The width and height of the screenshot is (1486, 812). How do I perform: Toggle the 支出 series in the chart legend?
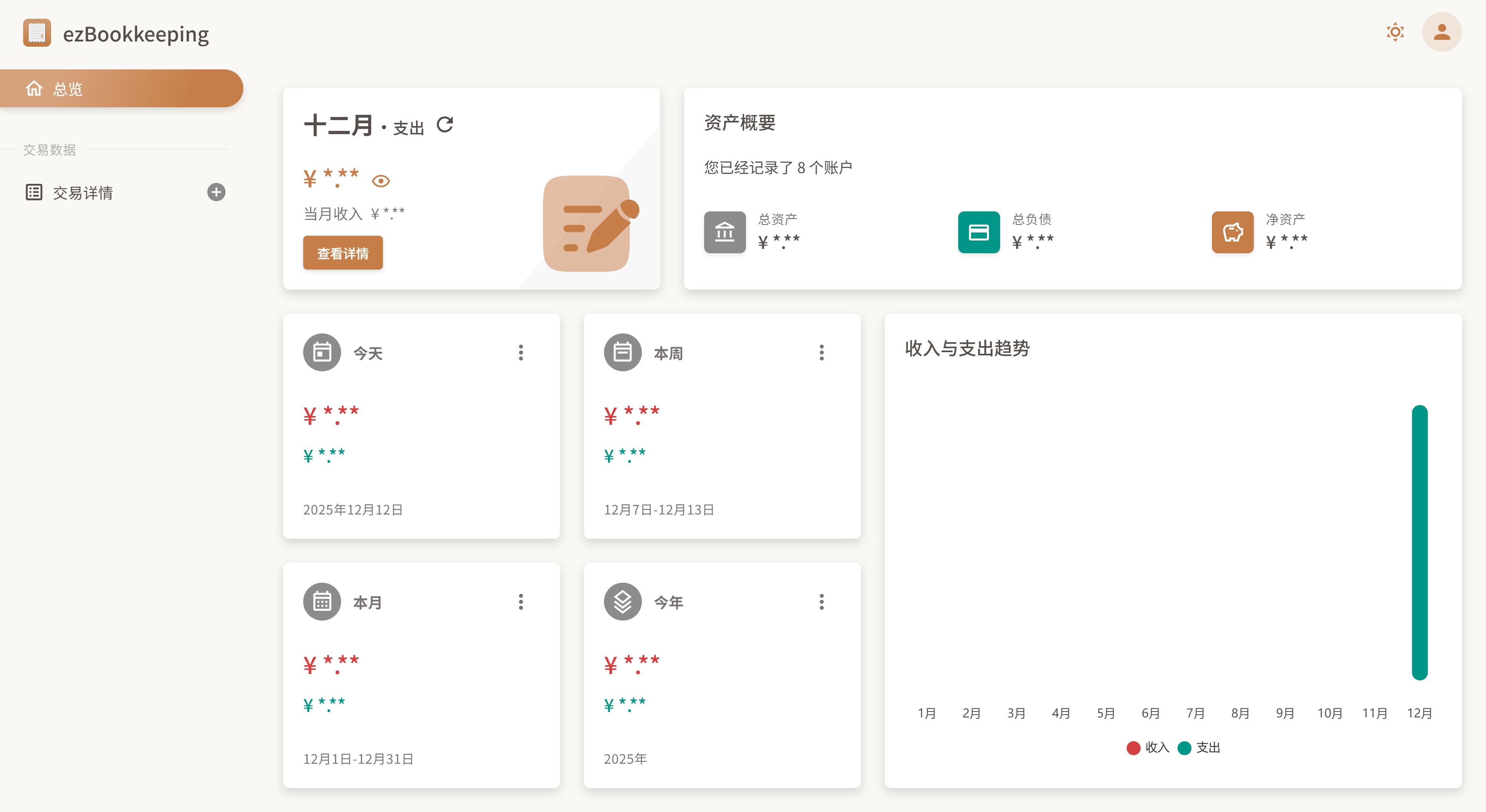[1198, 747]
